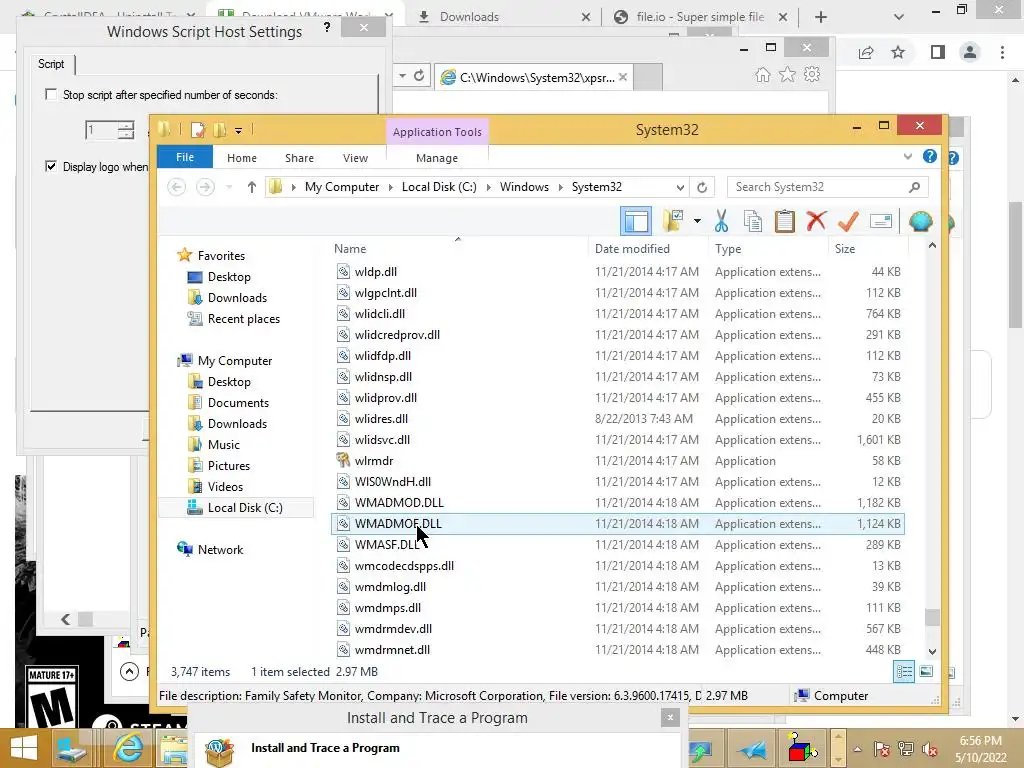The width and height of the screenshot is (1024, 768).
Task: Select Videos in navigation pane
Action: [225, 487]
